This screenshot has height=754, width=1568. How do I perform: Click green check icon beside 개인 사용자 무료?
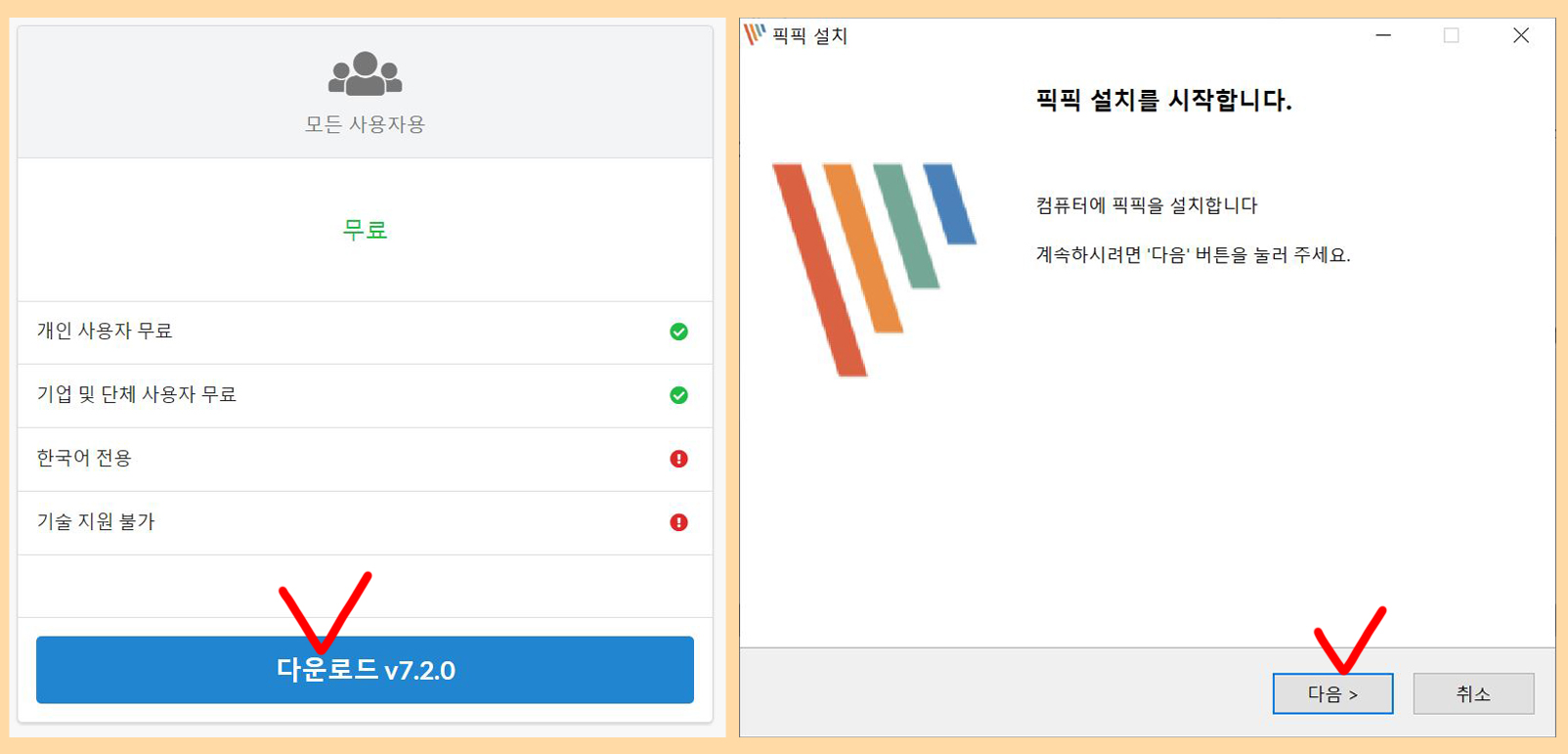pos(678,332)
